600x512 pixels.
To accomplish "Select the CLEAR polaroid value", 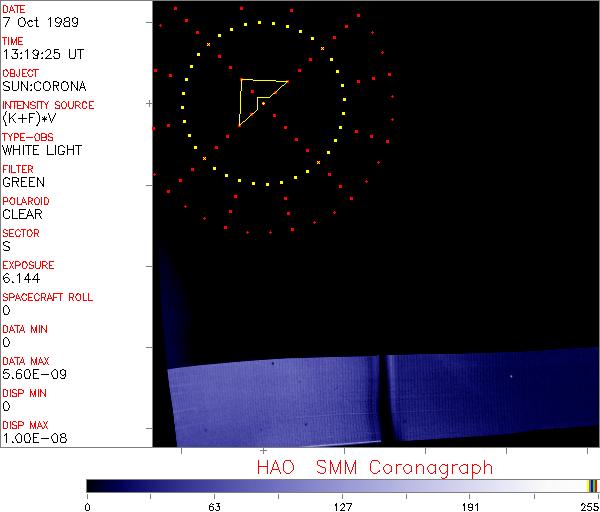I will [23, 215].
